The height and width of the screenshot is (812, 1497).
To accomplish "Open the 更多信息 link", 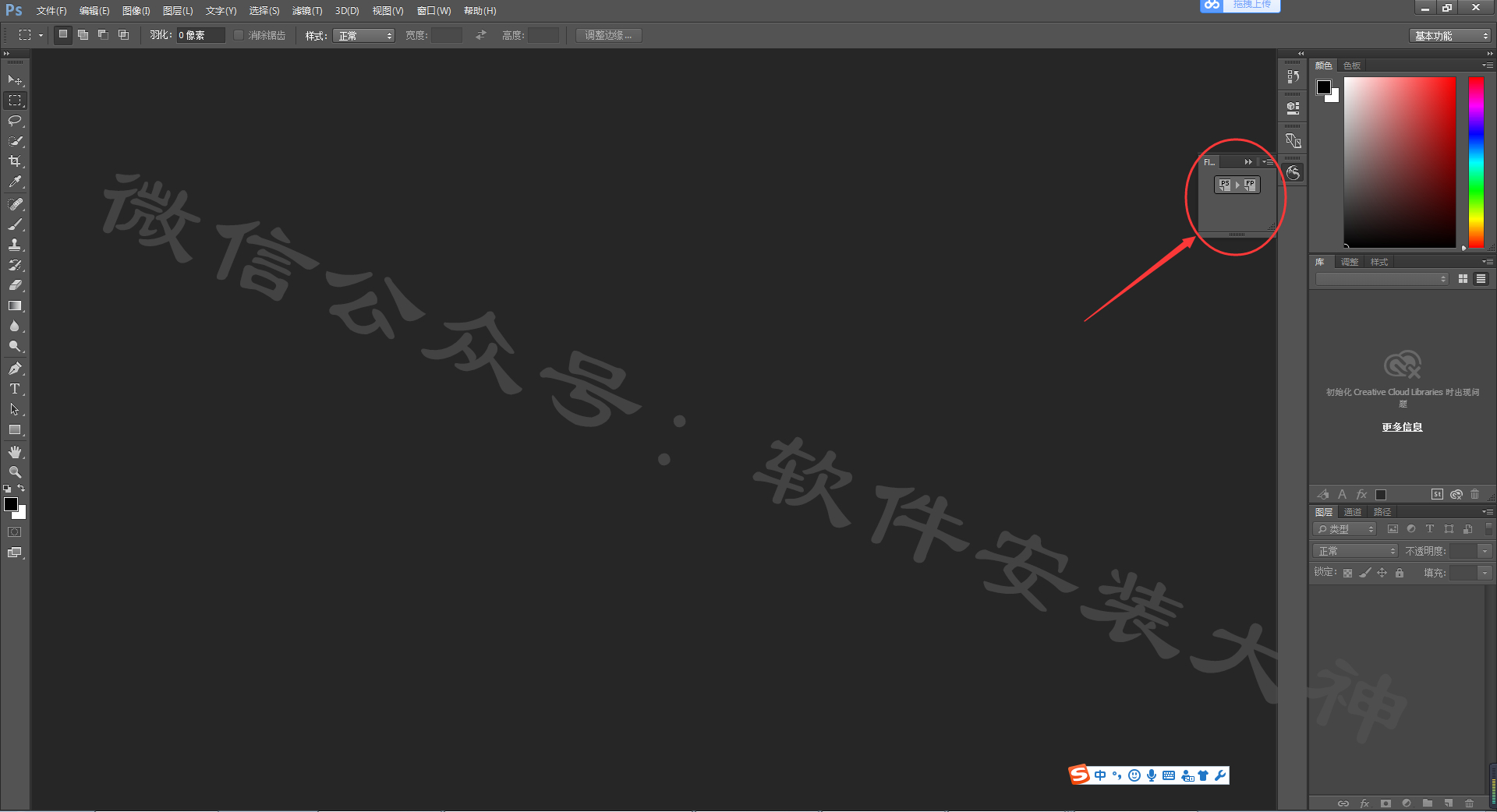I will 1402,427.
